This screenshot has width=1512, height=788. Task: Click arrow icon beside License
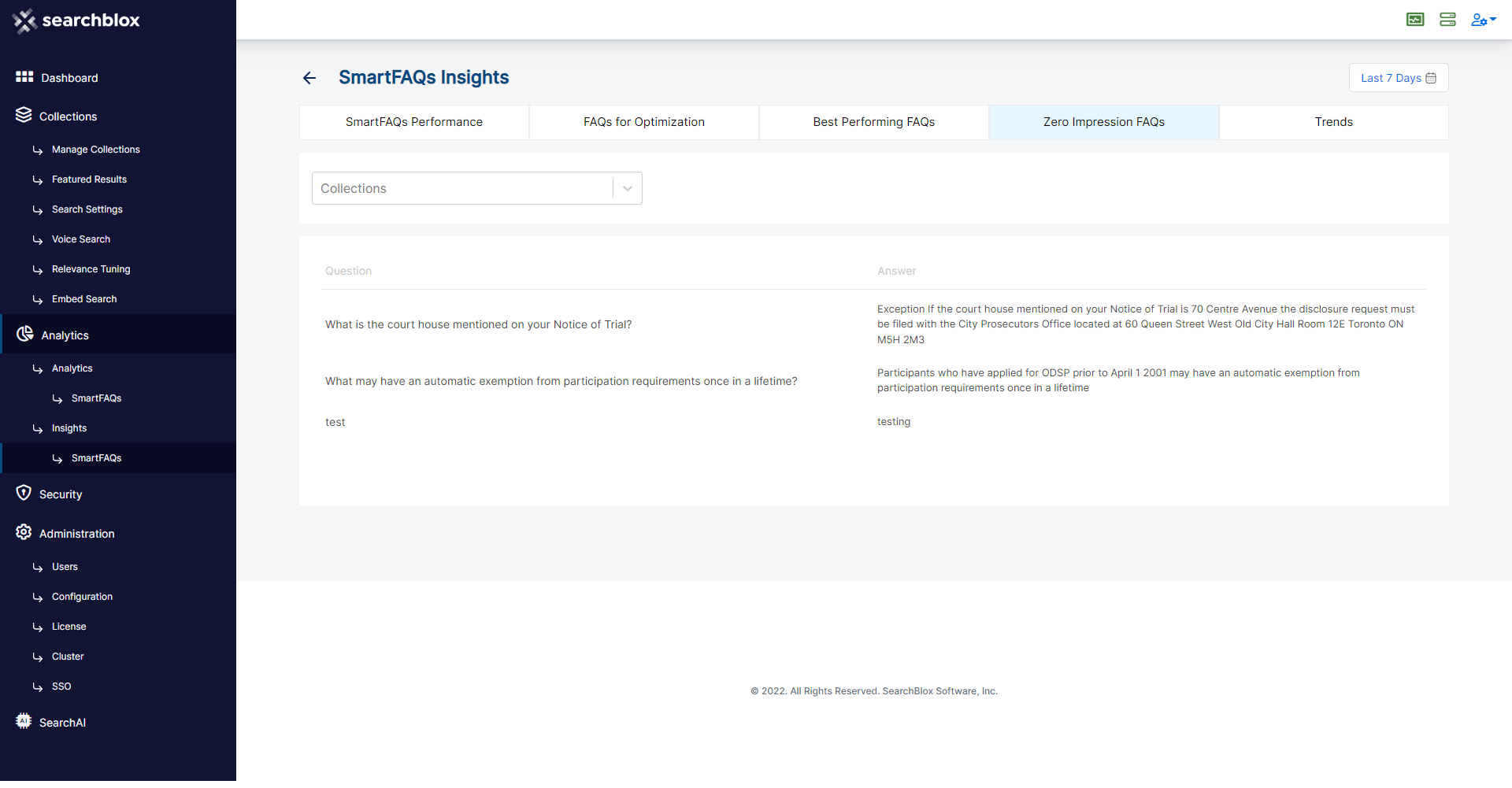38,627
